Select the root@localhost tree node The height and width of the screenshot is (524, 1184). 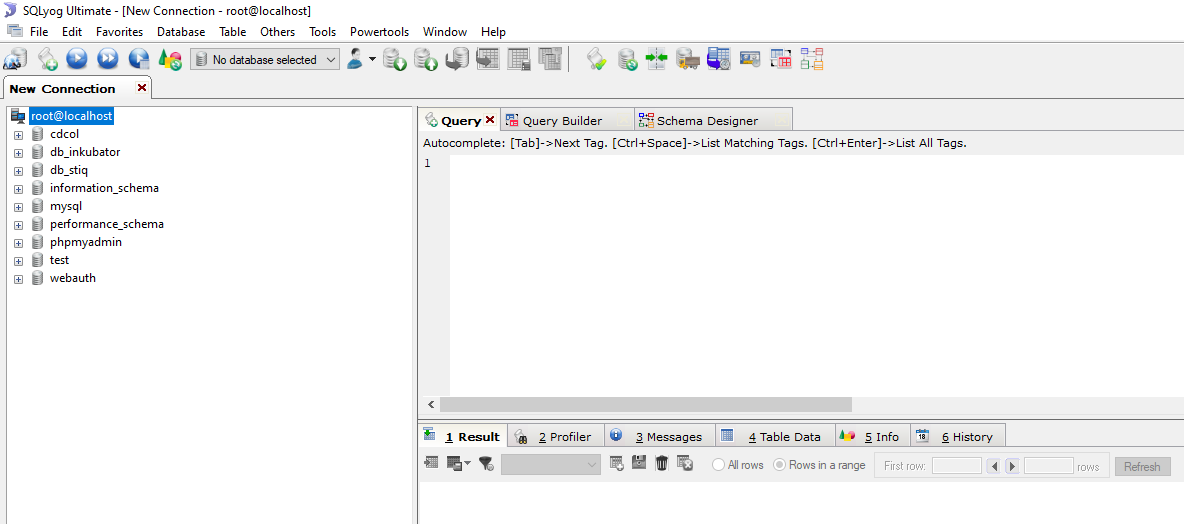(x=72, y=116)
